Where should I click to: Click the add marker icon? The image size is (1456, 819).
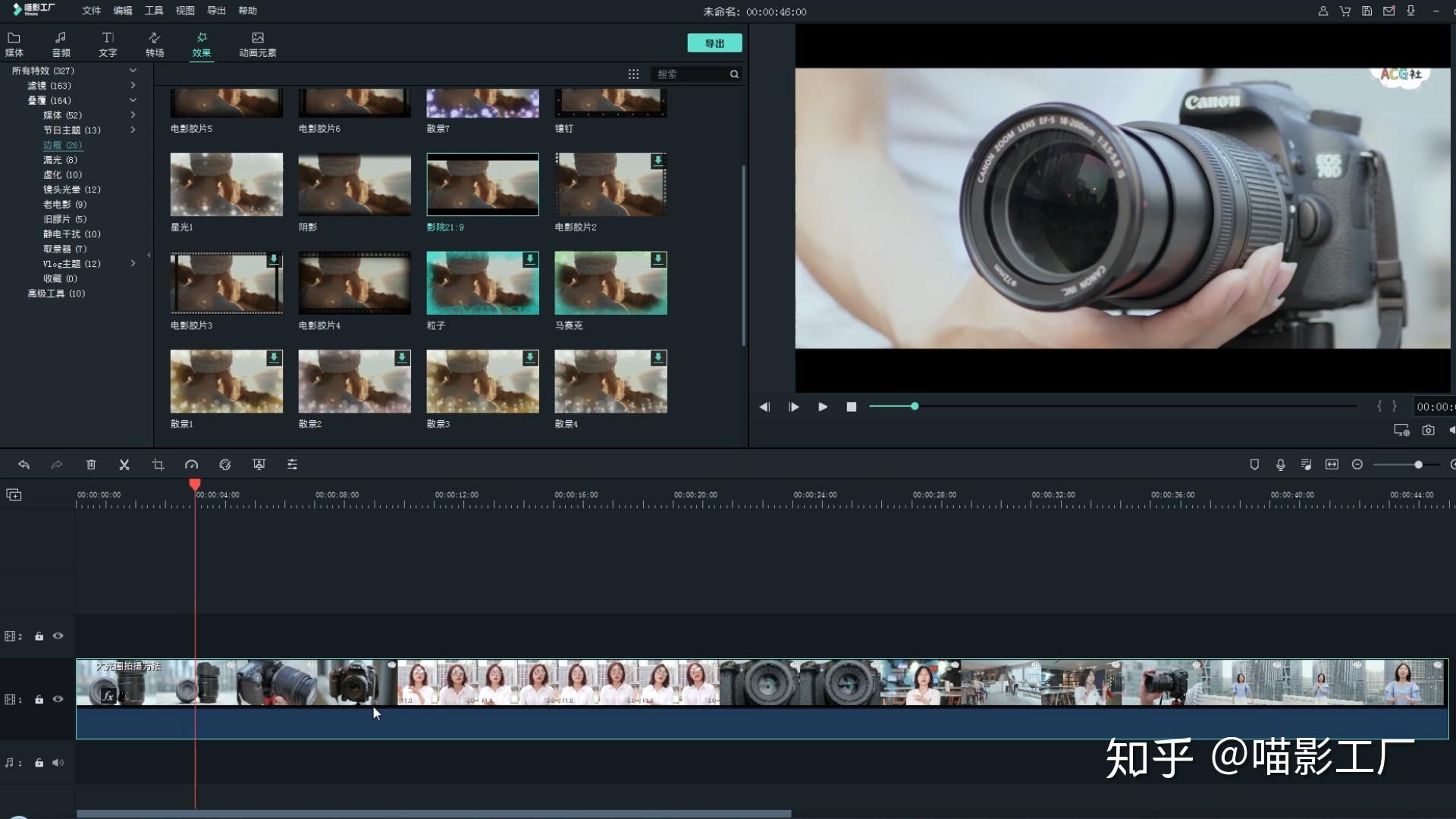point(1254,464)
